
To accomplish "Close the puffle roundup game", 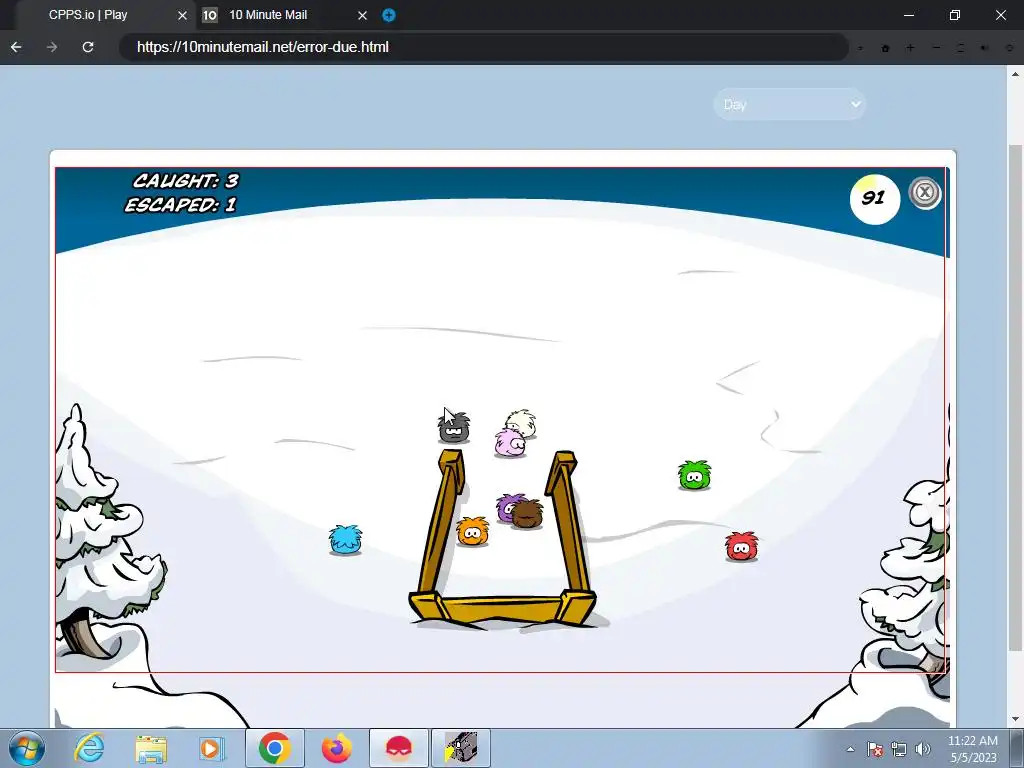I will point(925,193).
